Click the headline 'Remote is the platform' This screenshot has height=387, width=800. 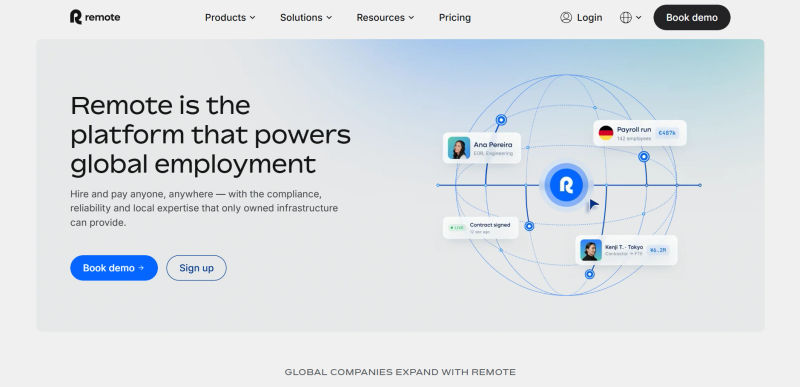211,135
